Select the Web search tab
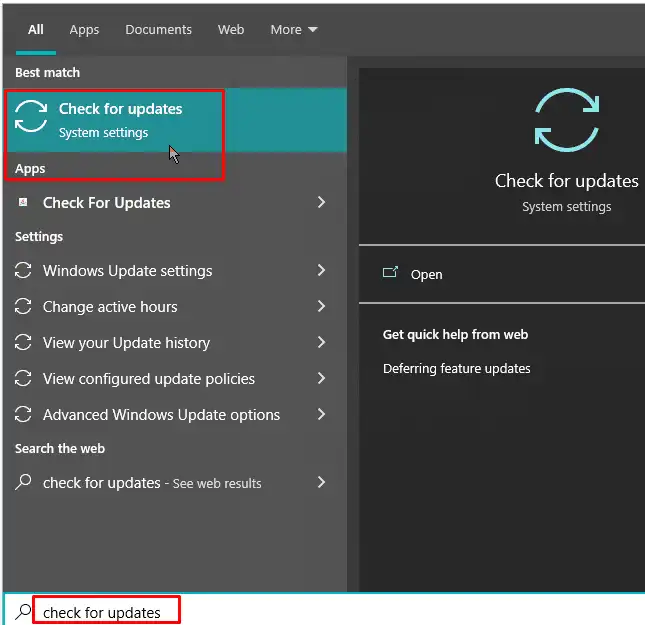Viewport: 645px width, 625px height. (x=231, y=30)
